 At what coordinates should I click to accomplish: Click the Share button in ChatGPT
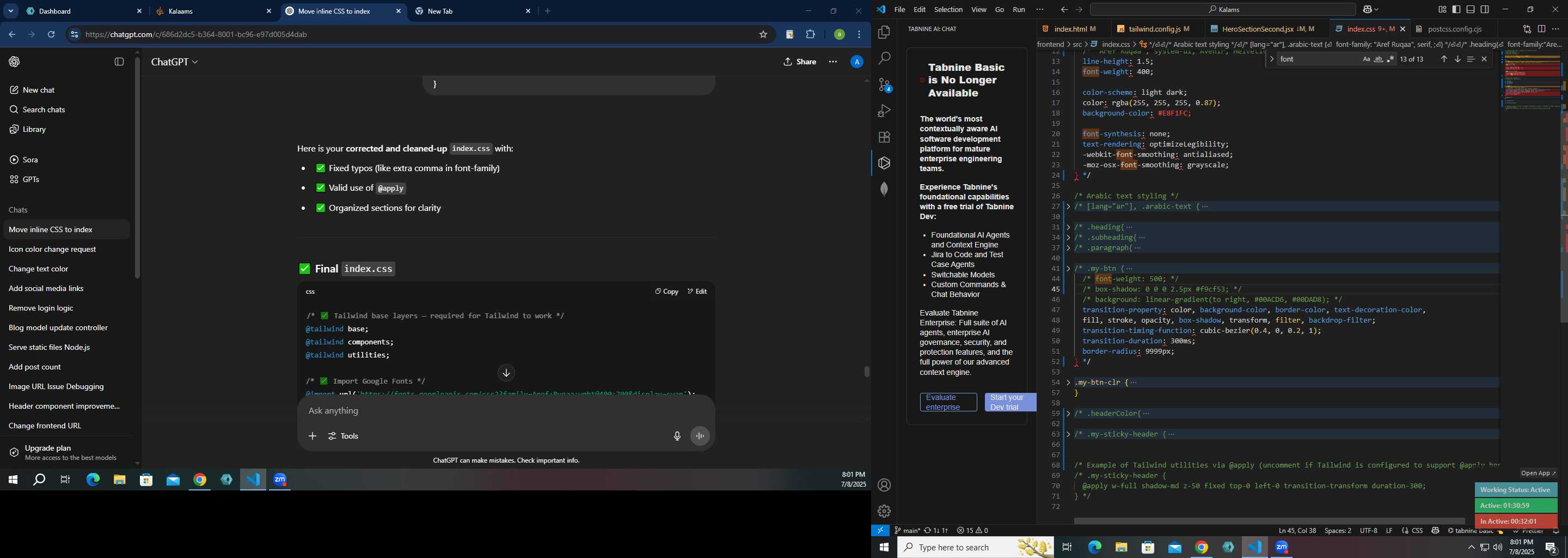(800, 62)
